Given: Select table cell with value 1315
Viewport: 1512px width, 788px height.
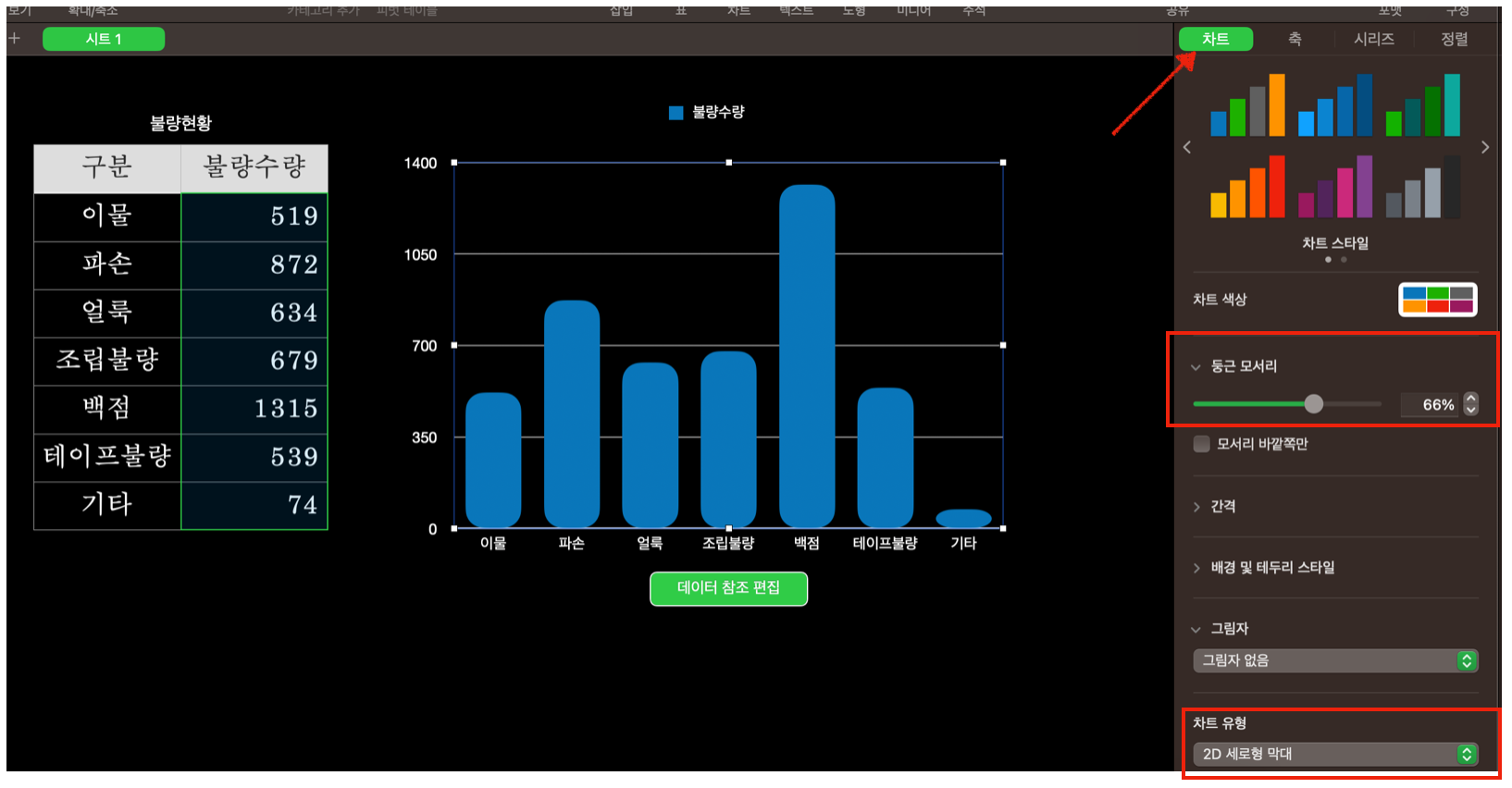Looking at the screenshot, I should [254, 410].
